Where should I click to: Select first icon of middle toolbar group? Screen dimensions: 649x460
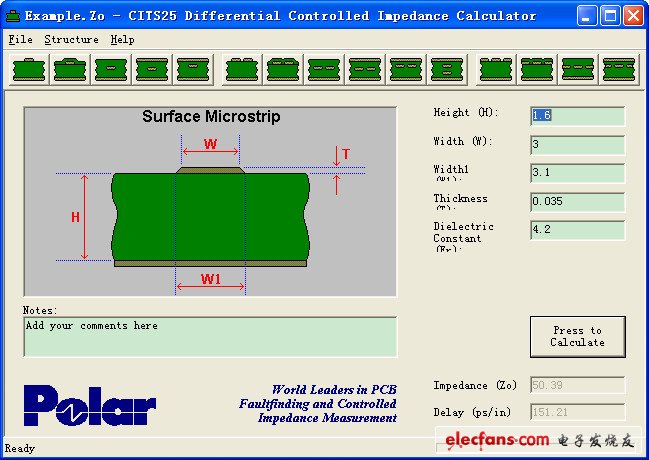[241, 69]
